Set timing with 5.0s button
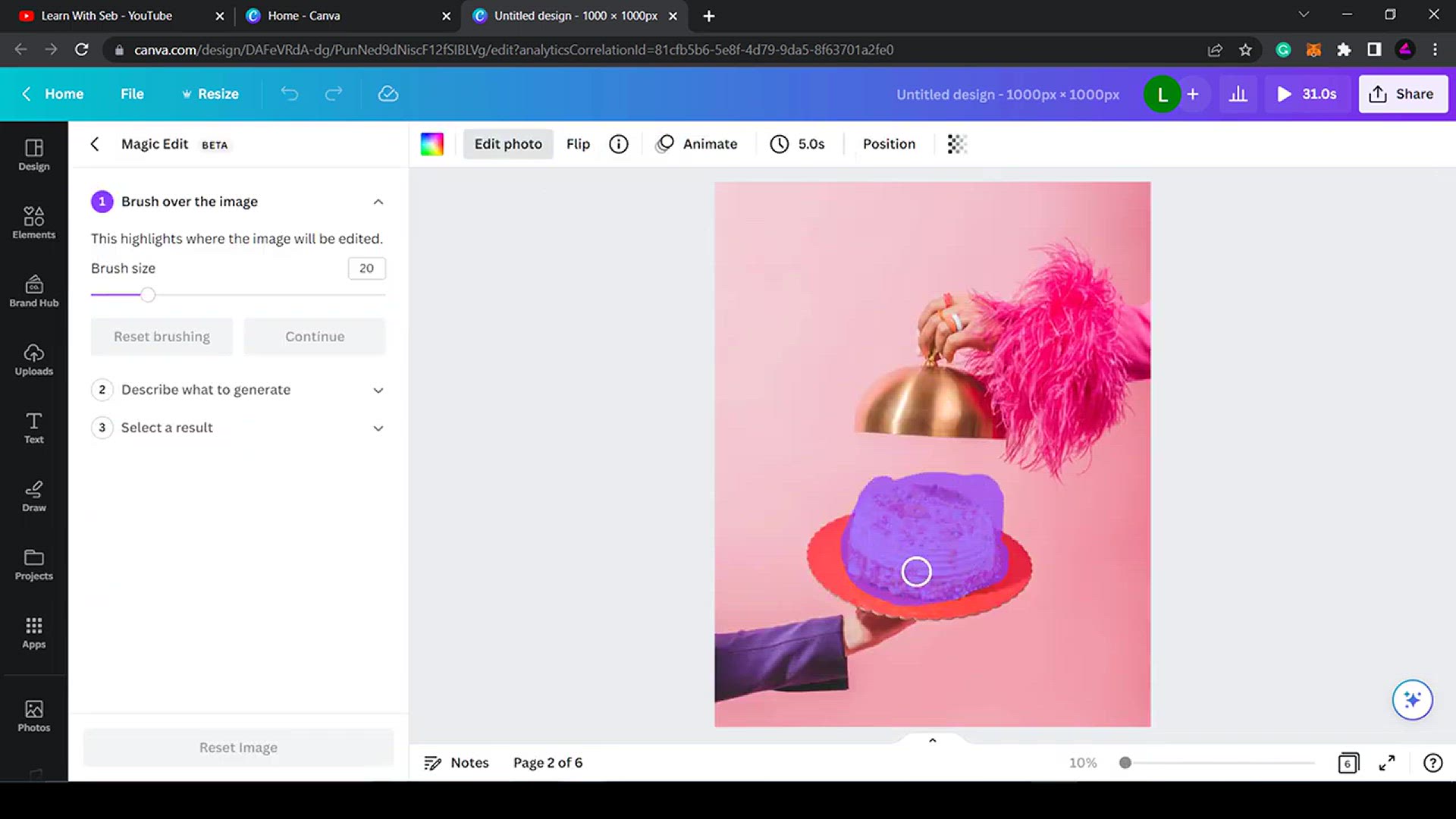The width and height of the screenshot is (1456, 819). [x=797, y=144]
